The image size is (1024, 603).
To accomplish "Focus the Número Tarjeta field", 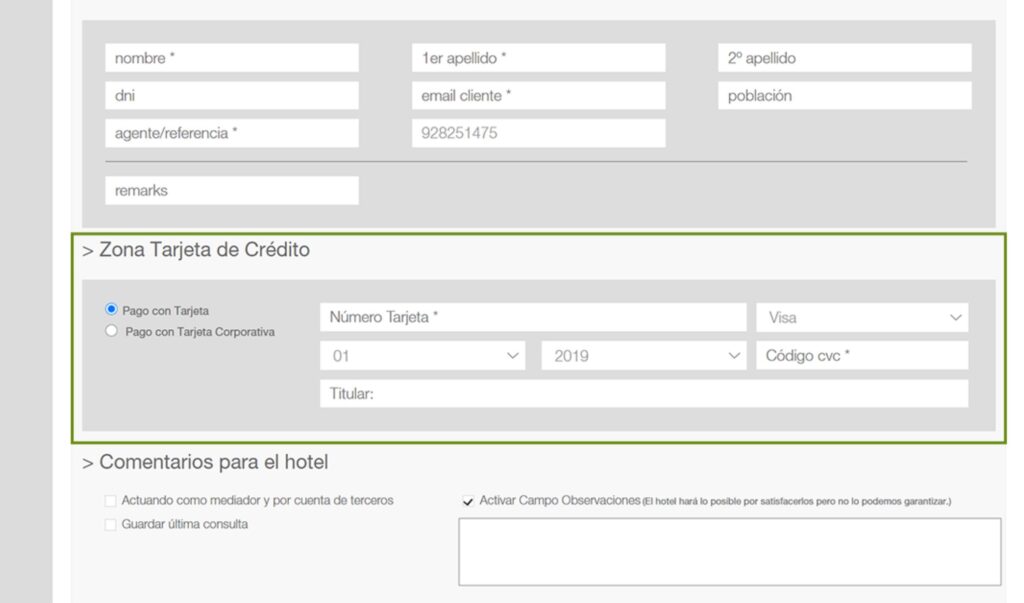I will 532,317.
